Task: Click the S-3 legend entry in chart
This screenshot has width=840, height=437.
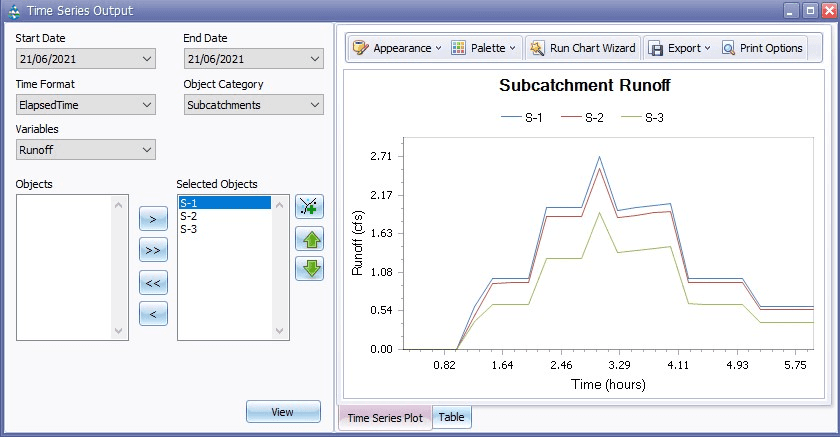Action: [643, 118]
